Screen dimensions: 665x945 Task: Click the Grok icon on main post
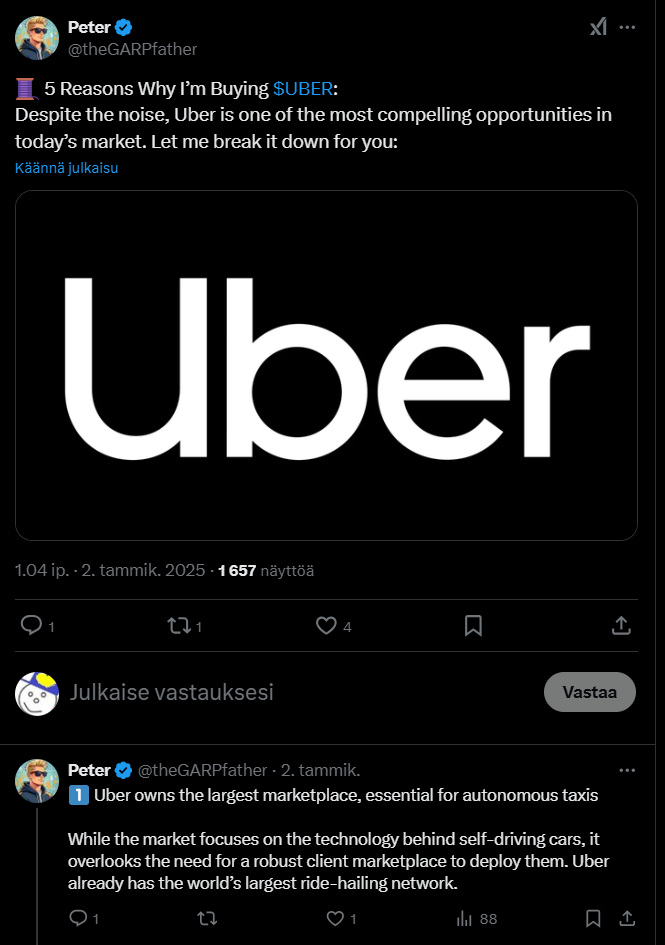(598, 28)
